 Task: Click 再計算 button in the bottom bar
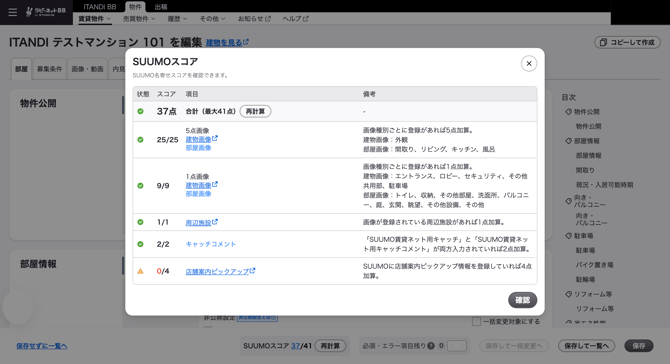point(330,346)
